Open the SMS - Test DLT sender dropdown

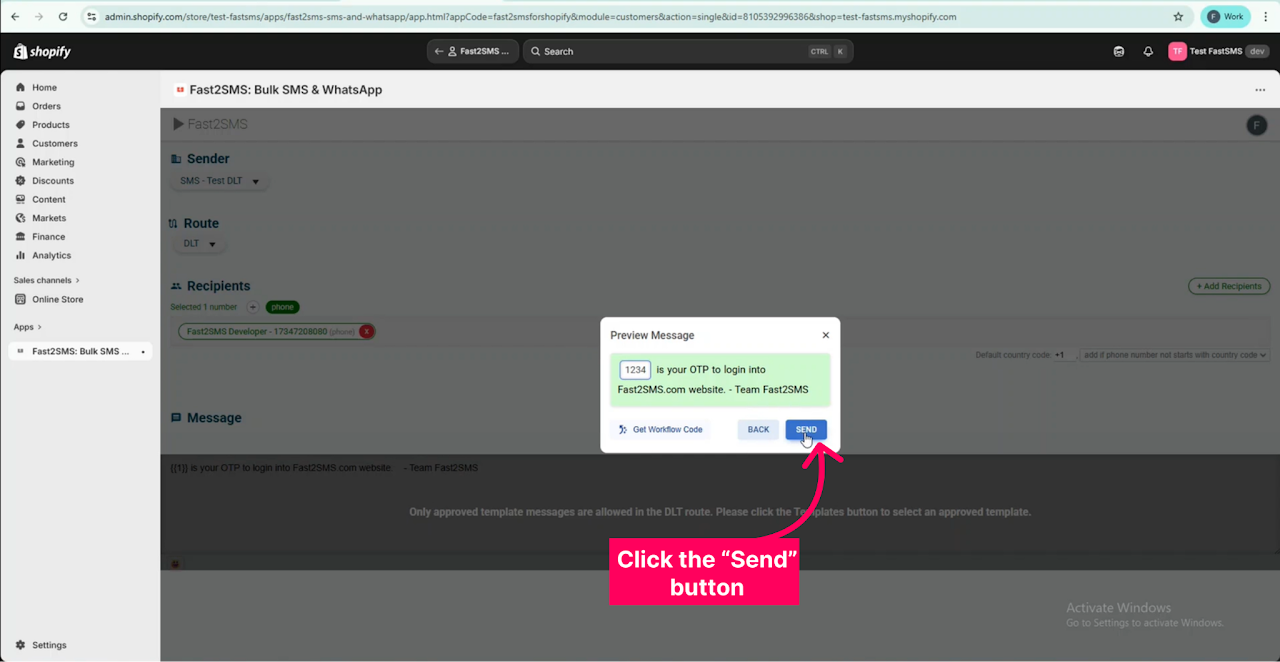coord(219,181)
